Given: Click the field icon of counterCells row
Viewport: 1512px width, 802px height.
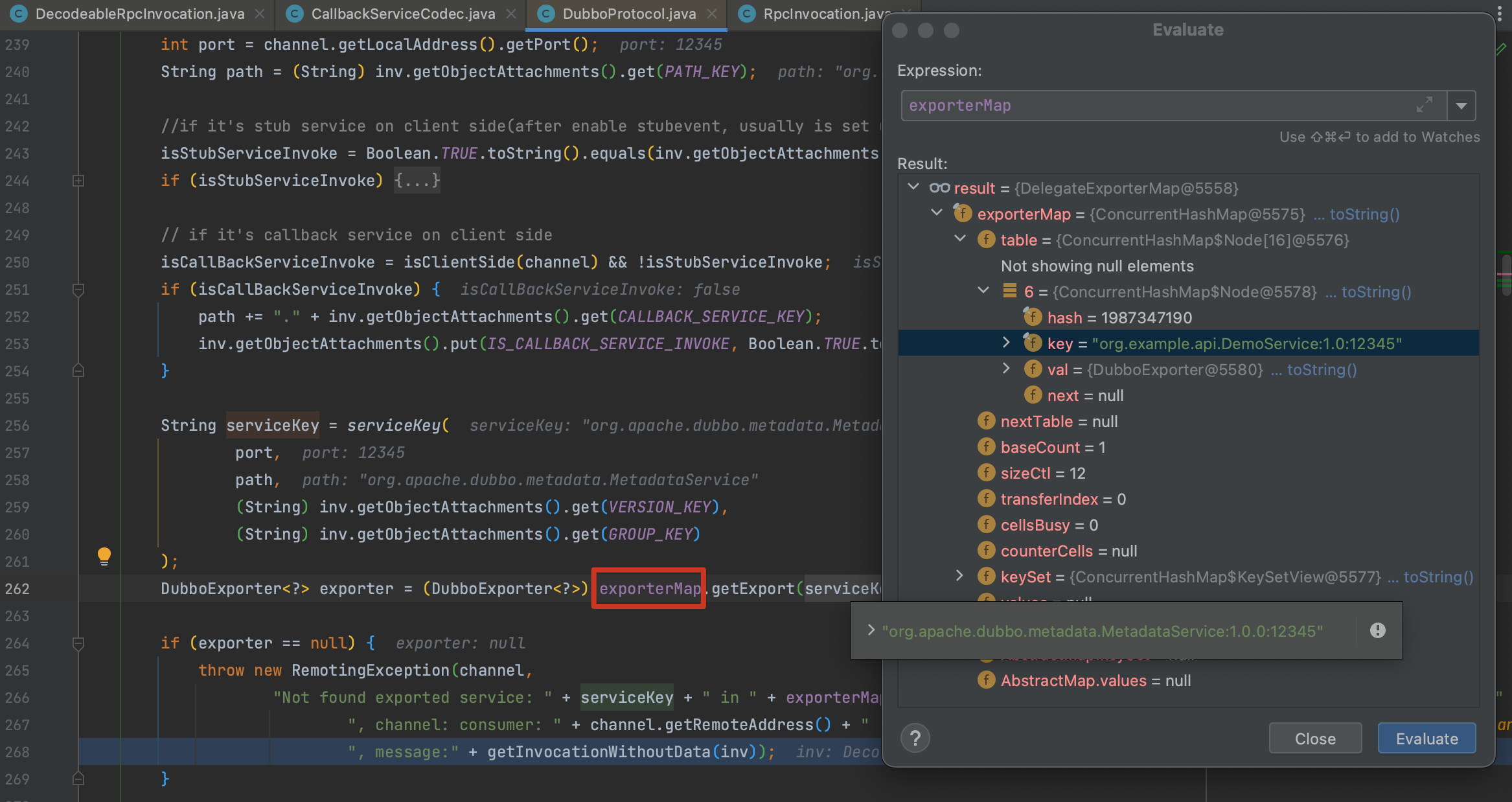Looking at the screenshot, I should coord(986,551).
